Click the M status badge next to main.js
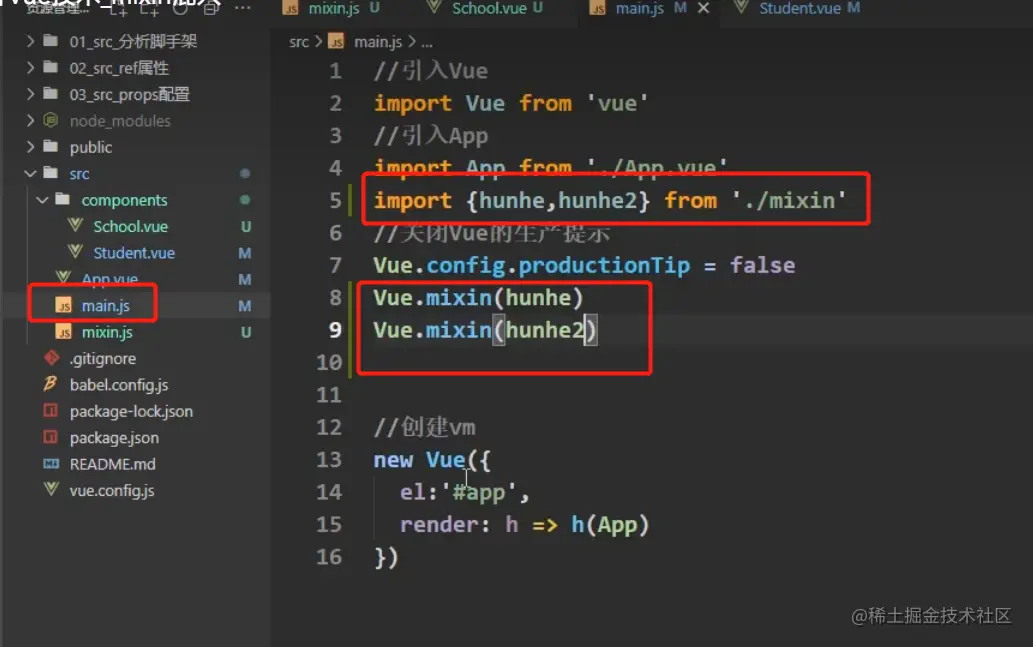 (x=244, y=306)
